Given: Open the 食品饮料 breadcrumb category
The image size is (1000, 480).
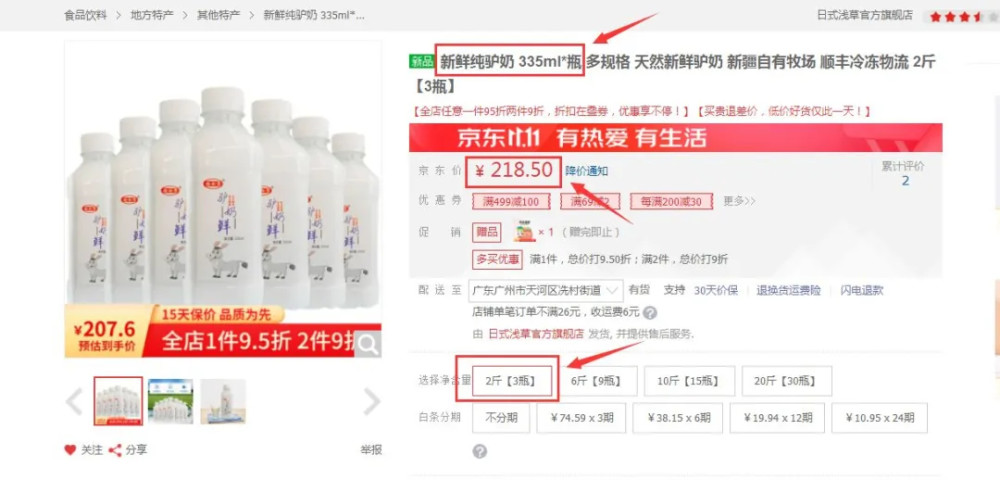Looking at the screenshot, I should click(85, 15).
